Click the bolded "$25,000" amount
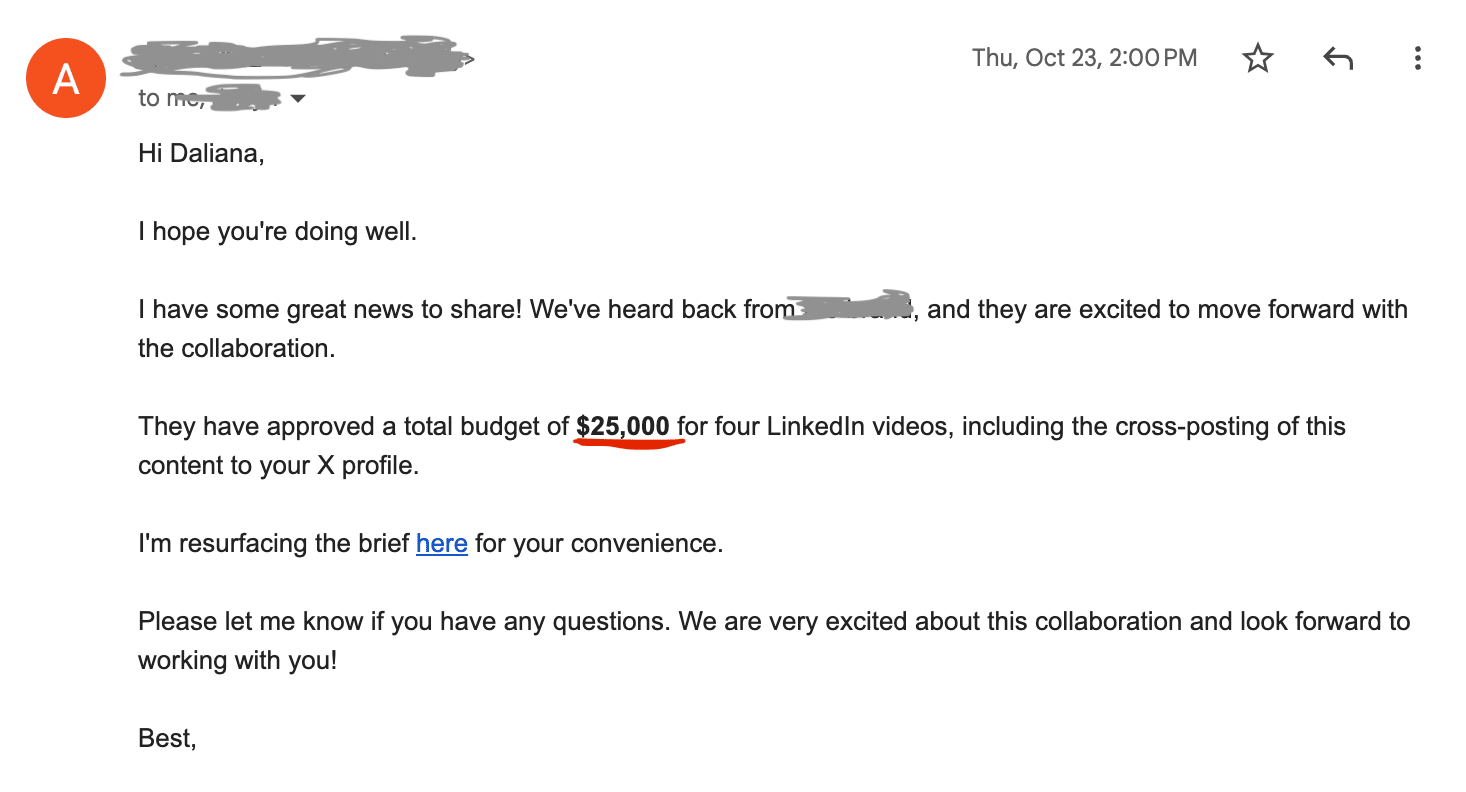 click(623, 427)
